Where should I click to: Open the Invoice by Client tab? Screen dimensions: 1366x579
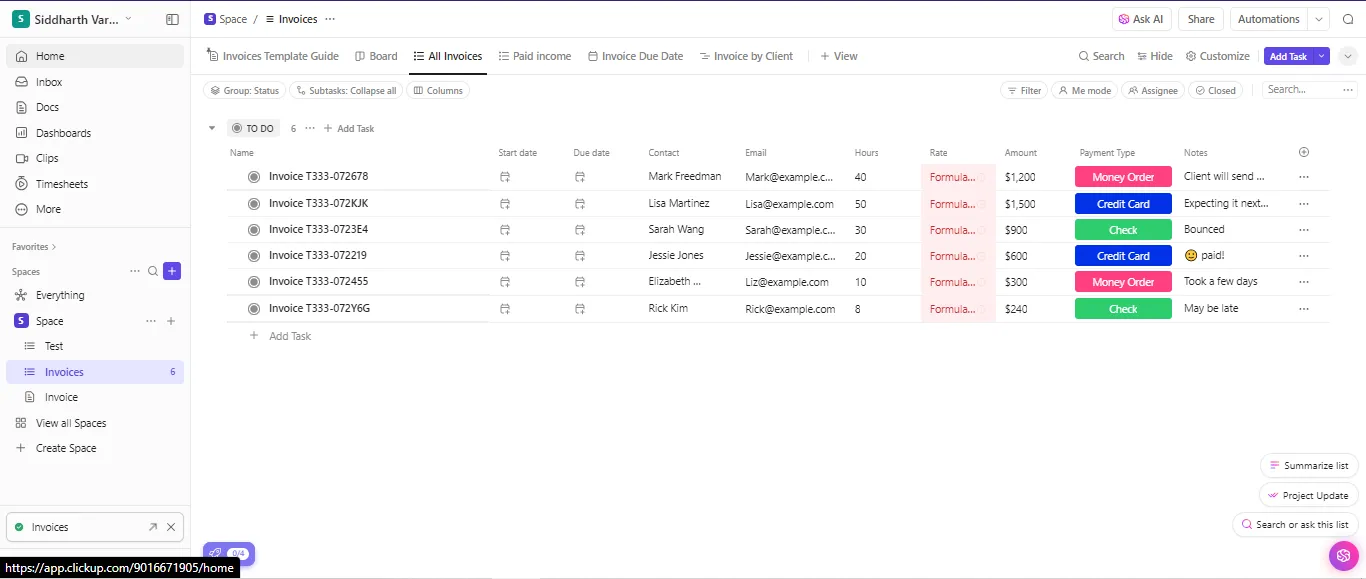746,56
